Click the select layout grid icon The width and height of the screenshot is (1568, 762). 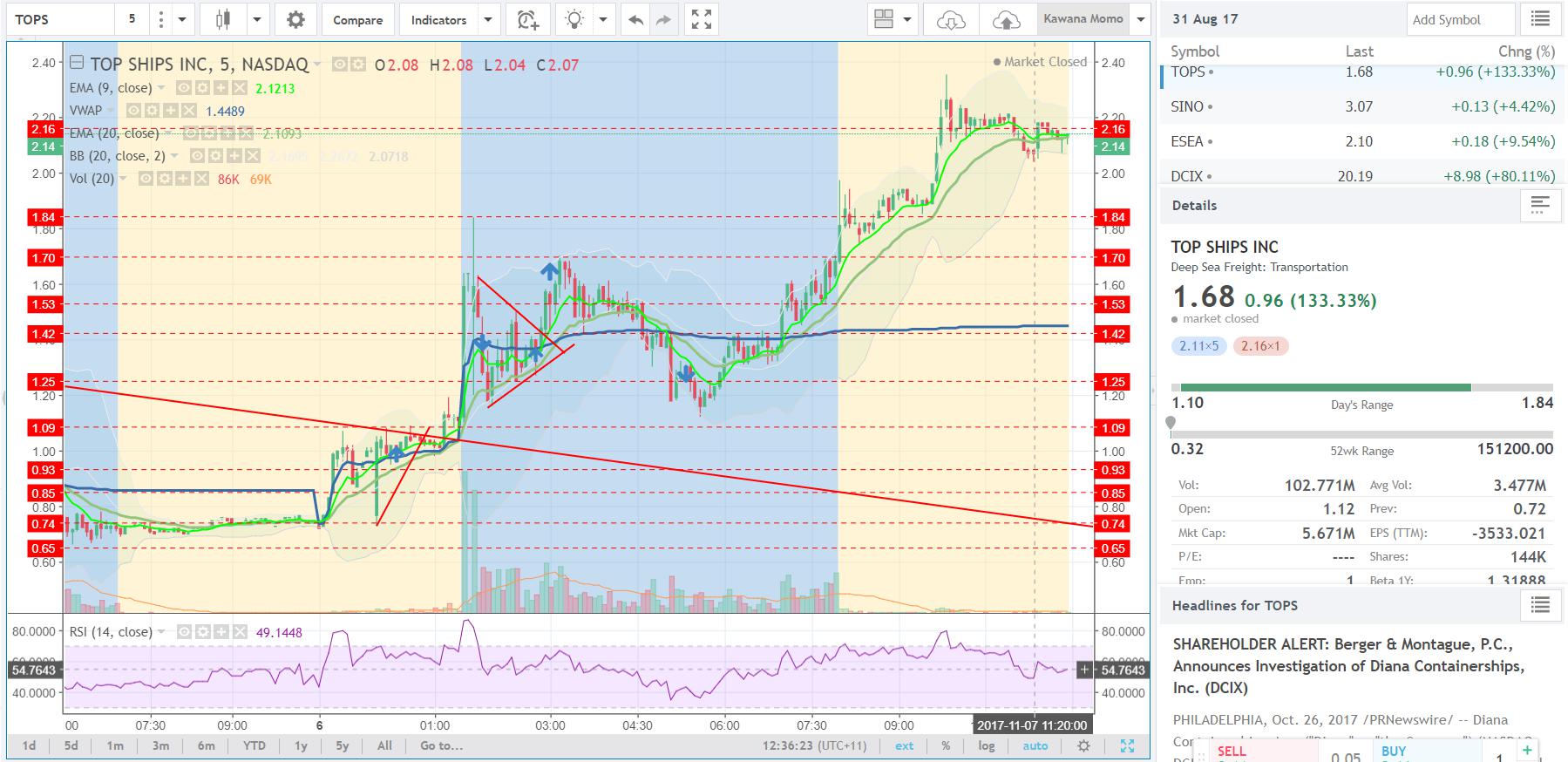(883, 19)
